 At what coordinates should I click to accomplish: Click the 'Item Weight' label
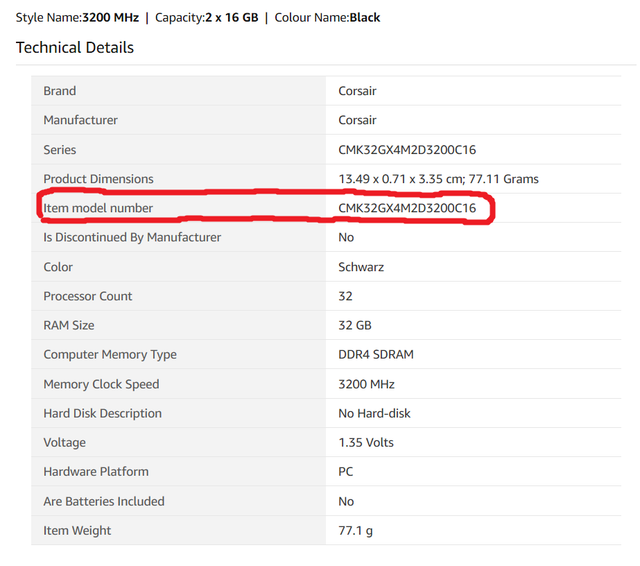77,530
